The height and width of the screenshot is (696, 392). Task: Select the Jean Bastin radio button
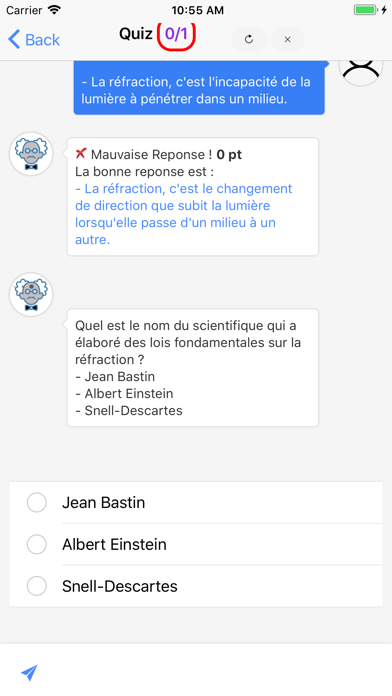click(37, 502)
